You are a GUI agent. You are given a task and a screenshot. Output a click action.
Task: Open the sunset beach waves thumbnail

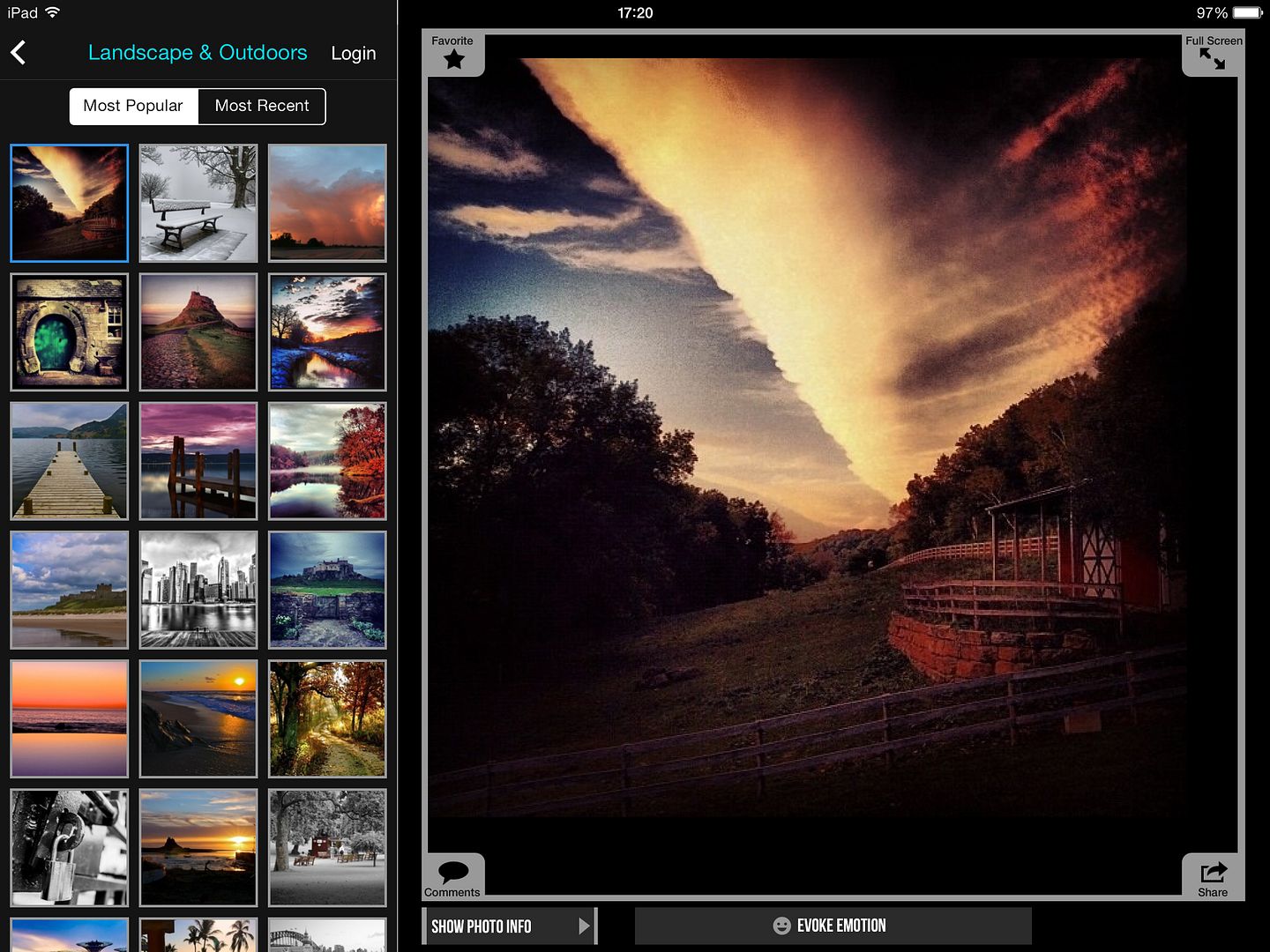click(x=198, y=718)
